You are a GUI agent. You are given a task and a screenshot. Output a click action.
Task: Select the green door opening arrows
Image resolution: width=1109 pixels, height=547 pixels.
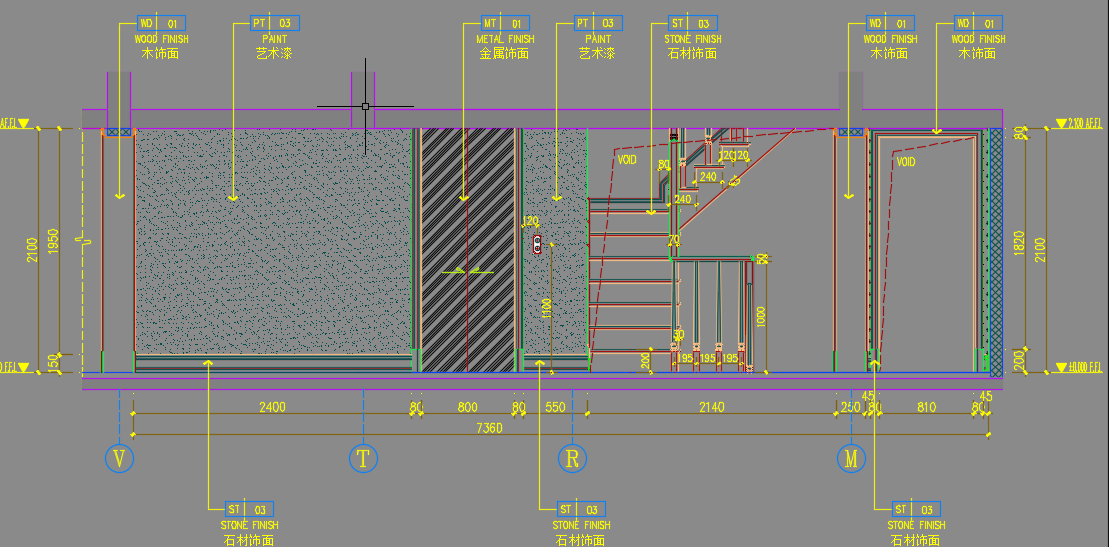pos(467,270)
